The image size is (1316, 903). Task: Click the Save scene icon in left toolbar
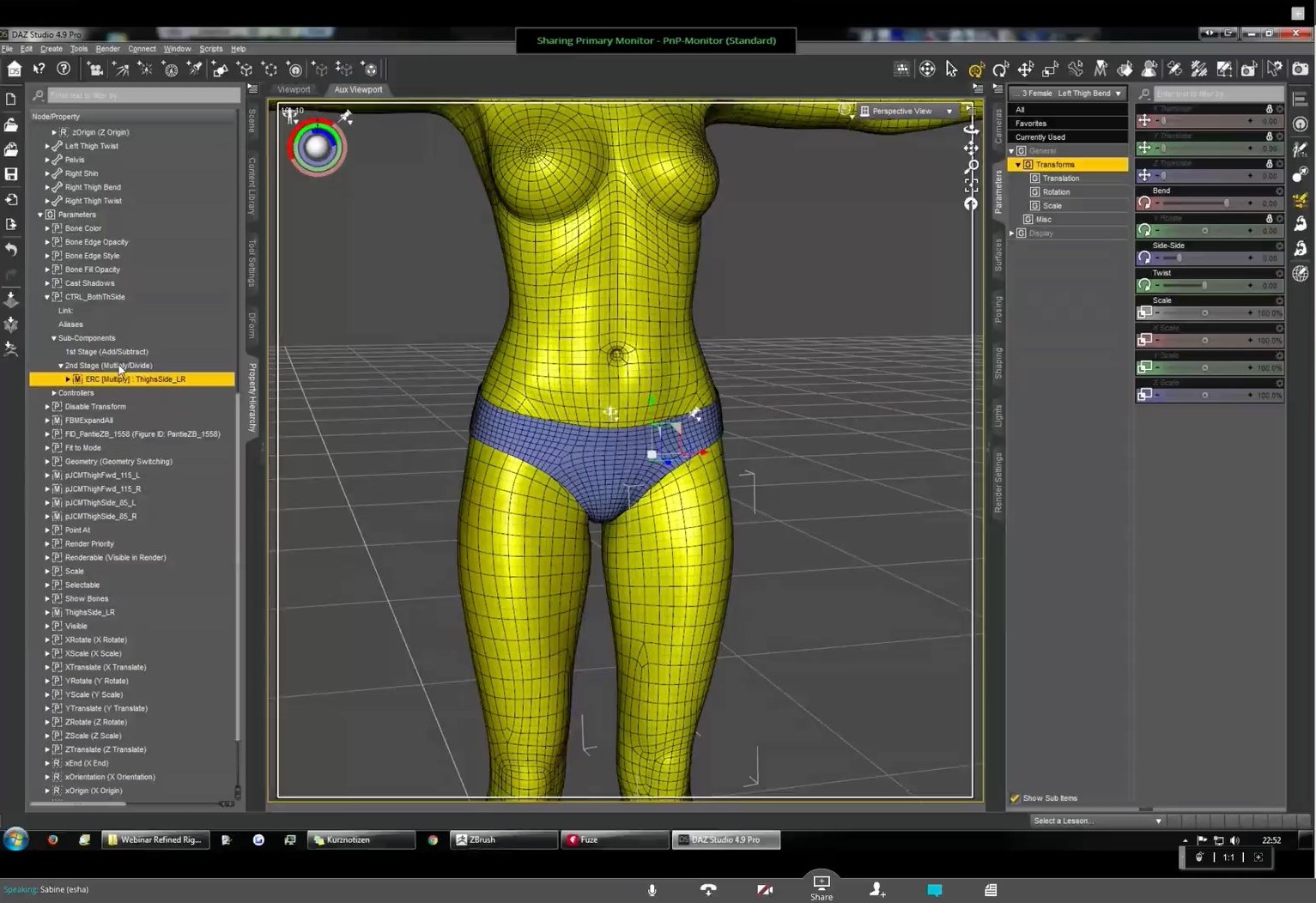(x=11, y=174)
